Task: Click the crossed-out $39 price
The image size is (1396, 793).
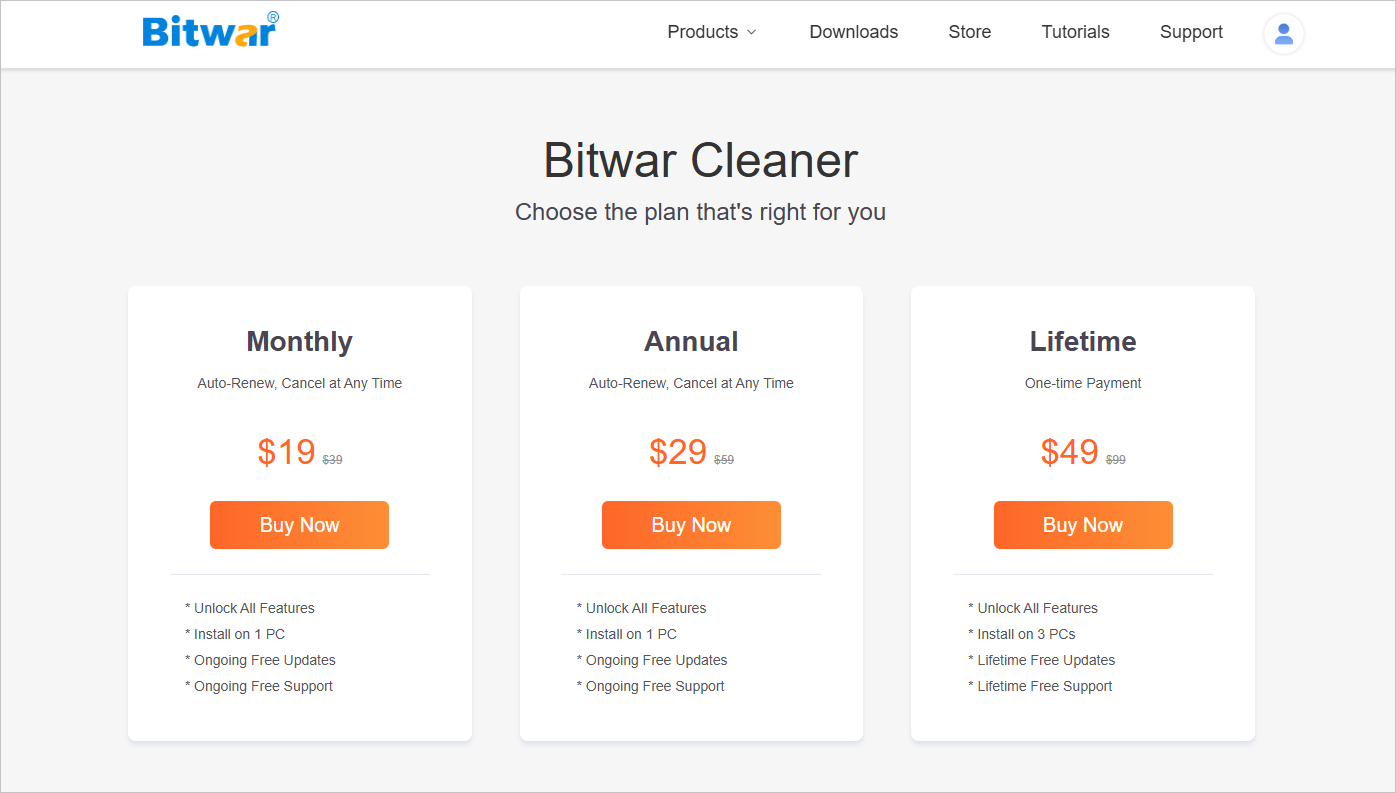Action: point(332,460)
